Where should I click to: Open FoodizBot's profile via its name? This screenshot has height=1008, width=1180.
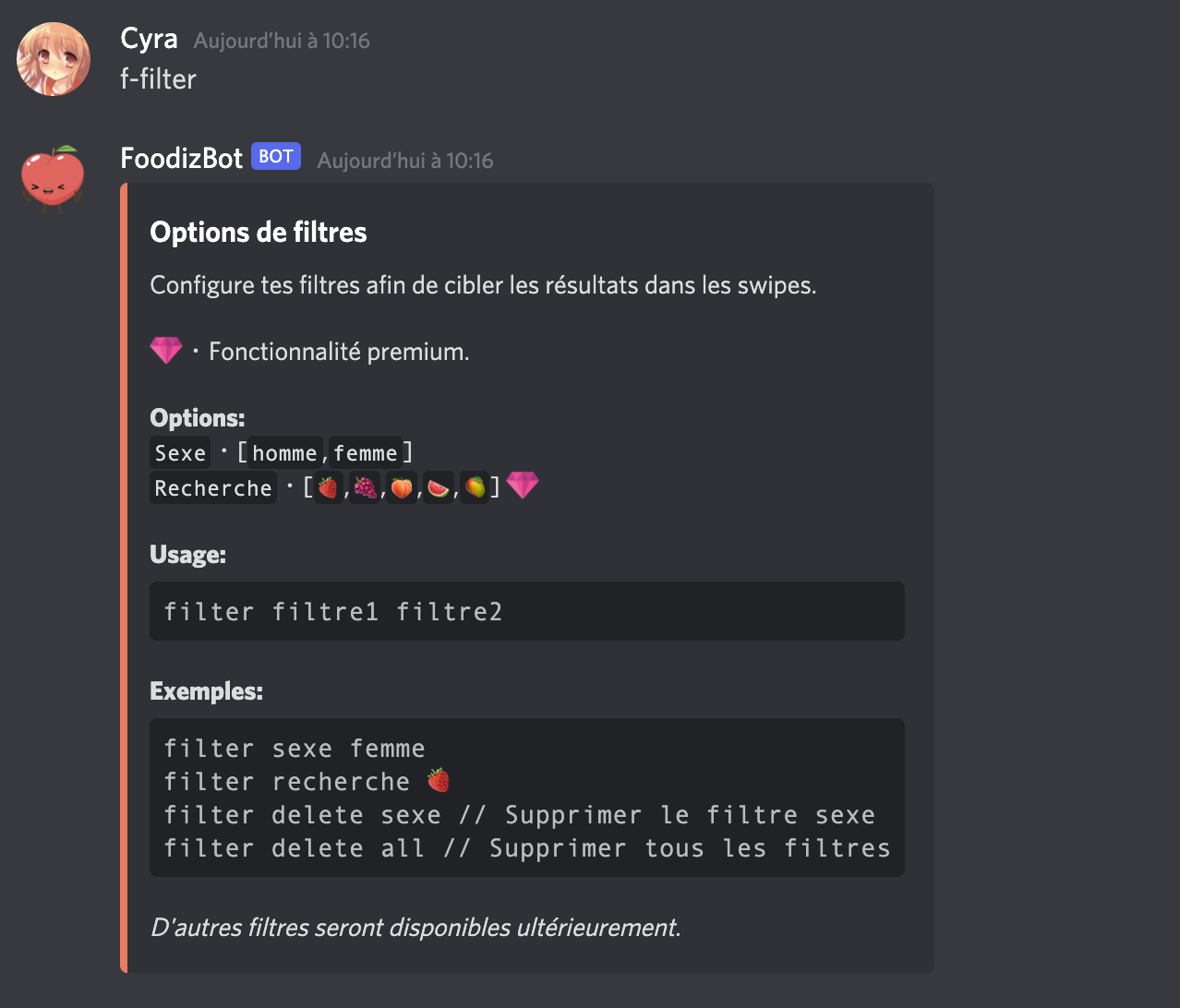point(182,158)
